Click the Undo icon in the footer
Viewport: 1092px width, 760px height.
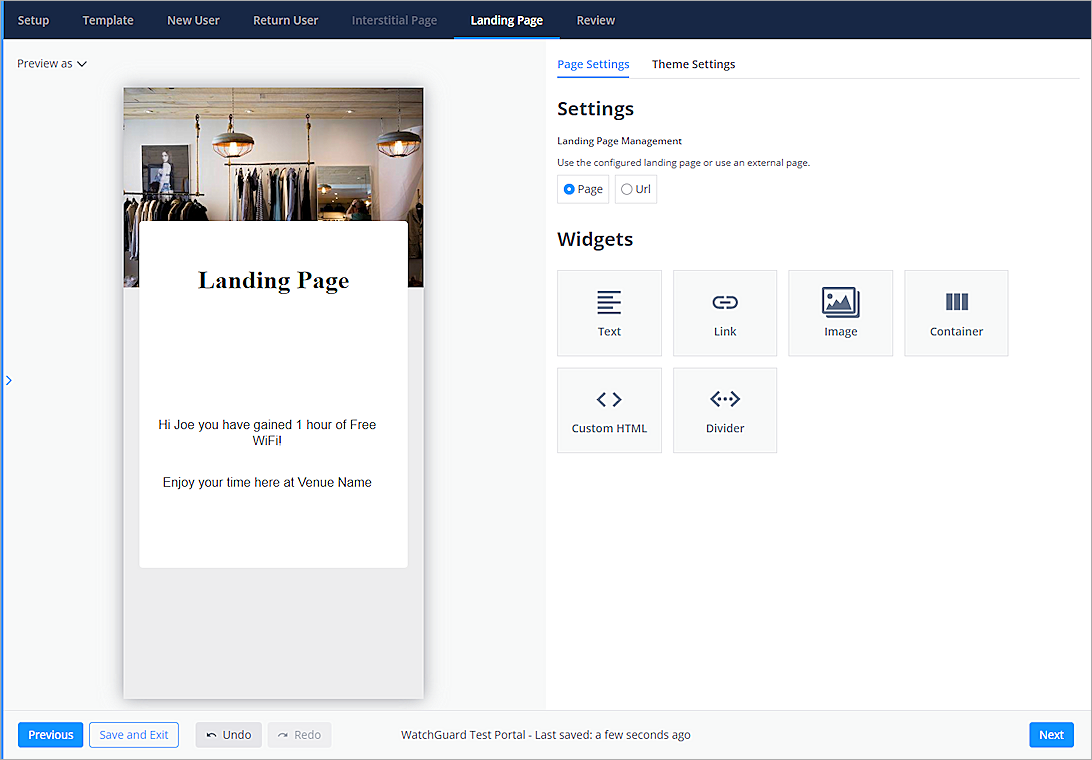(228, 734)
